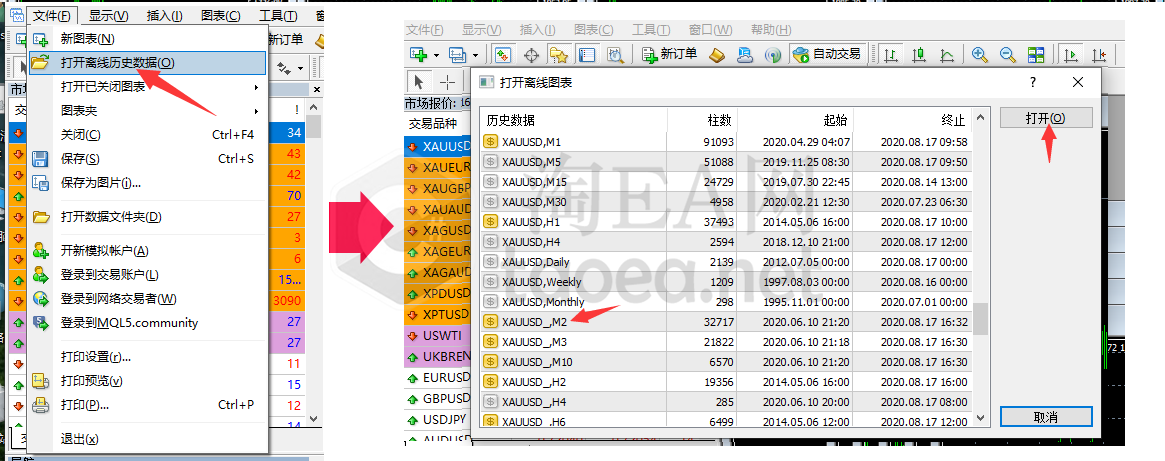
Task: Choose 保存为图片(i)... menu entry
Action: pos(146,183)
